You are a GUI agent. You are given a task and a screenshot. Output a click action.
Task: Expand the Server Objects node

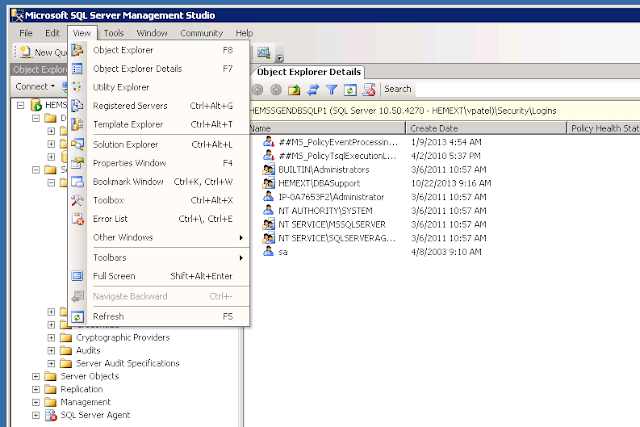[x=36, y=376]
